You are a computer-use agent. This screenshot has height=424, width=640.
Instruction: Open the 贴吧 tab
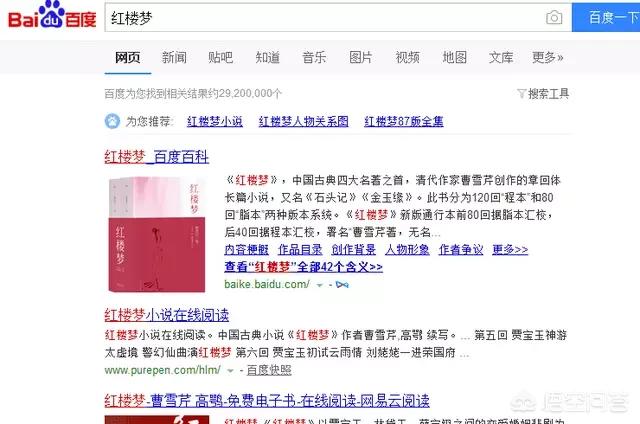(x=220, y=57)
